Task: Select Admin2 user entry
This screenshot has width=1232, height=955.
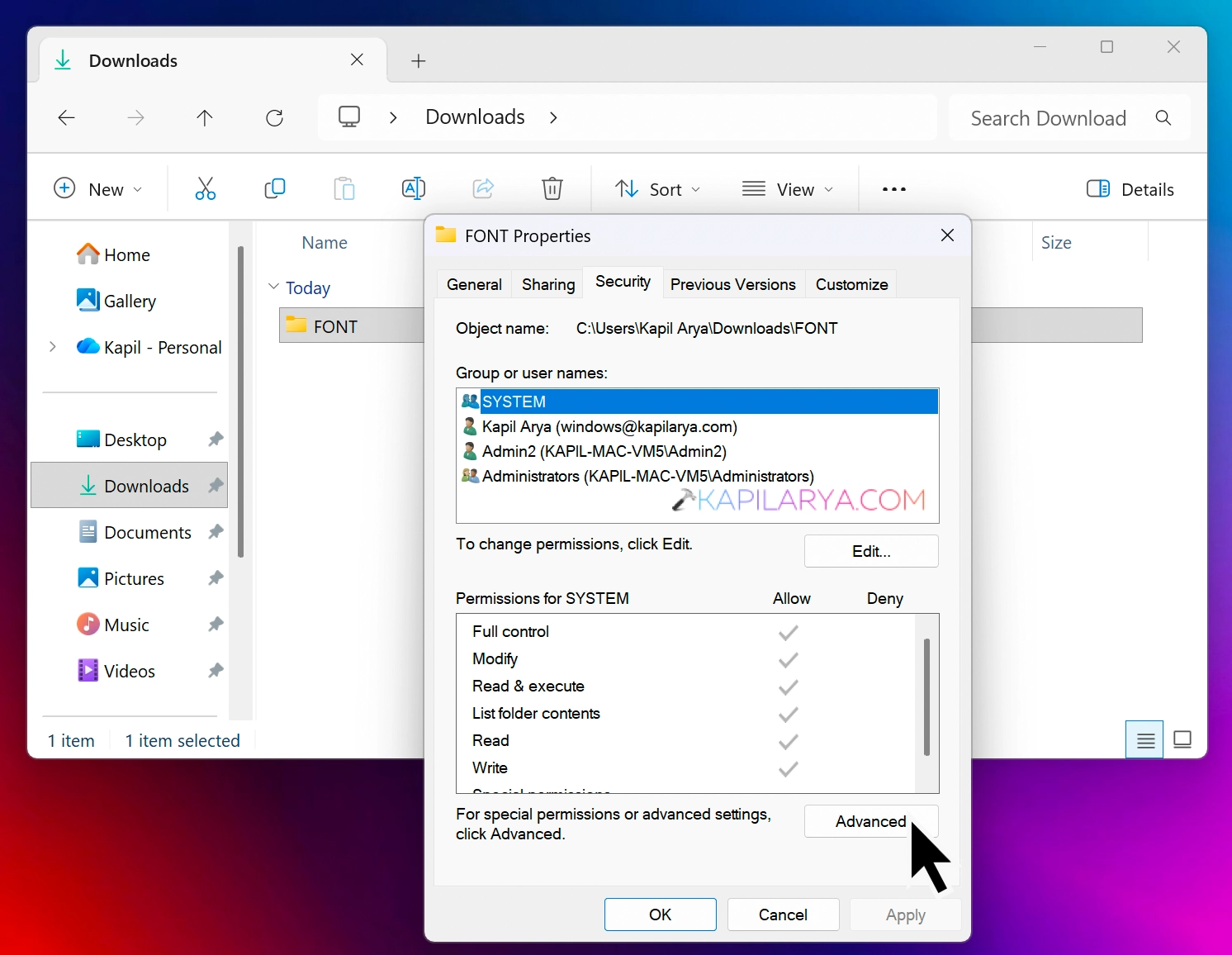Action: coord(697,451)
